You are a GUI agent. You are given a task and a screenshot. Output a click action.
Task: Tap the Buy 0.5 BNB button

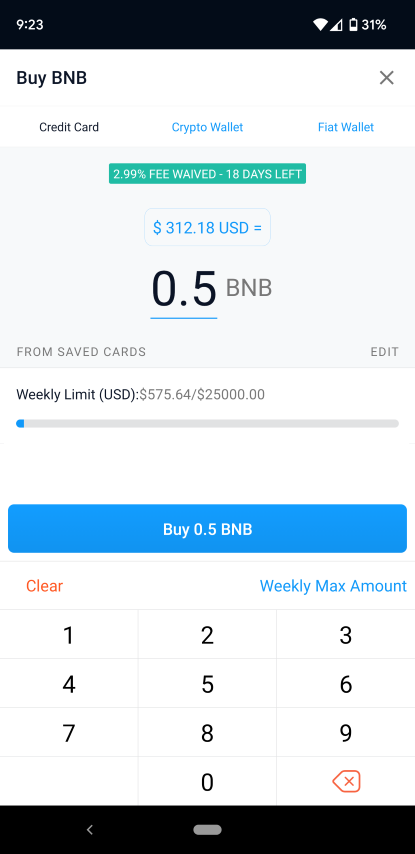point(208,529)
